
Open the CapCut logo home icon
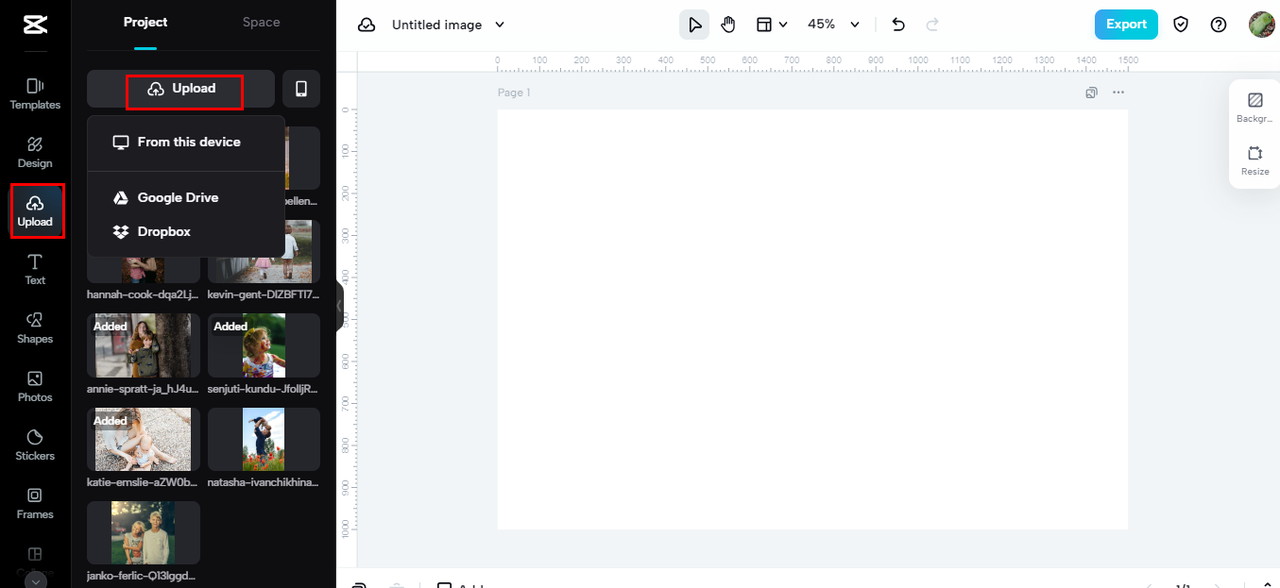(34, 25)
